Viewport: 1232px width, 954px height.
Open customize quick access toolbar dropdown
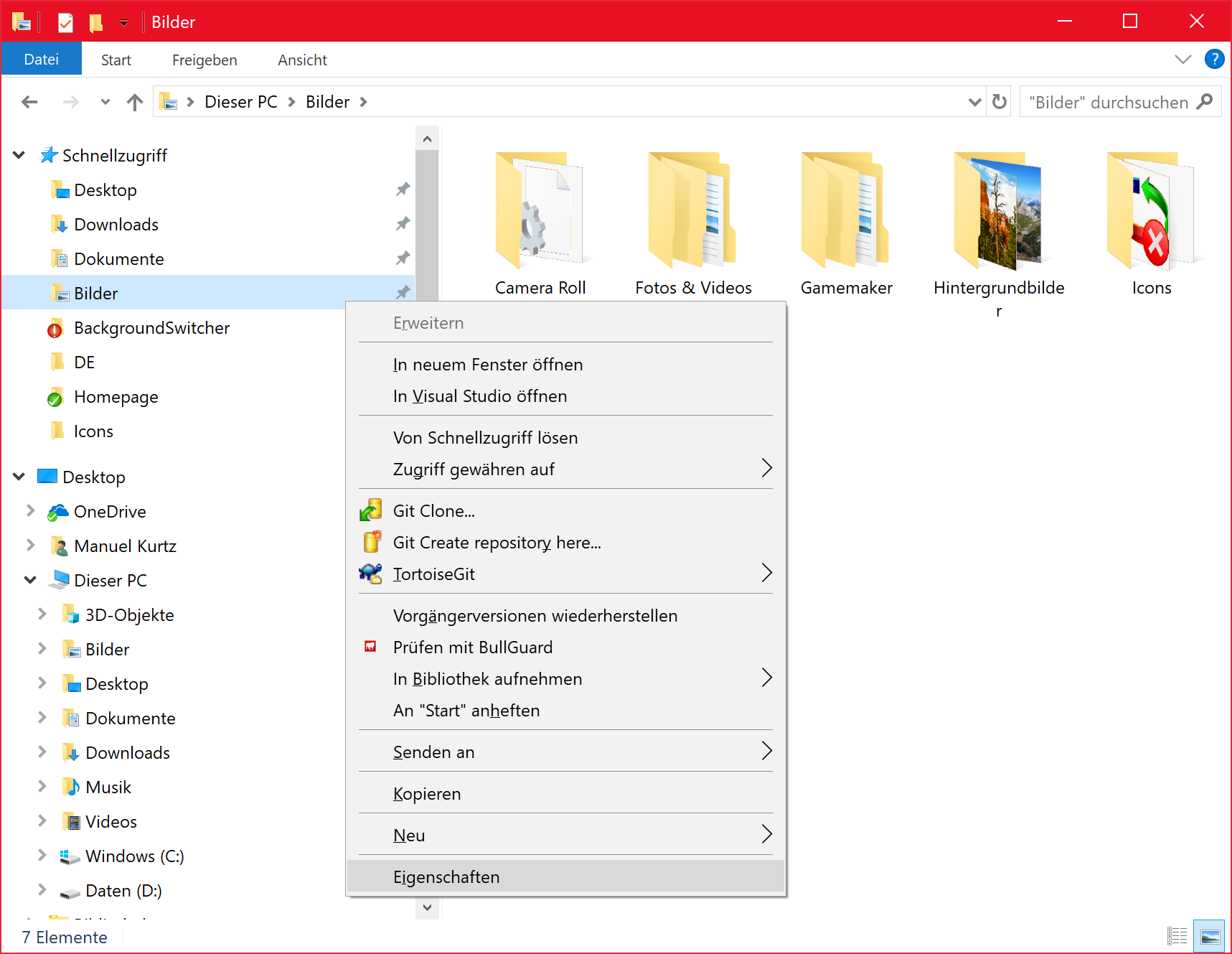click(123, 23)
